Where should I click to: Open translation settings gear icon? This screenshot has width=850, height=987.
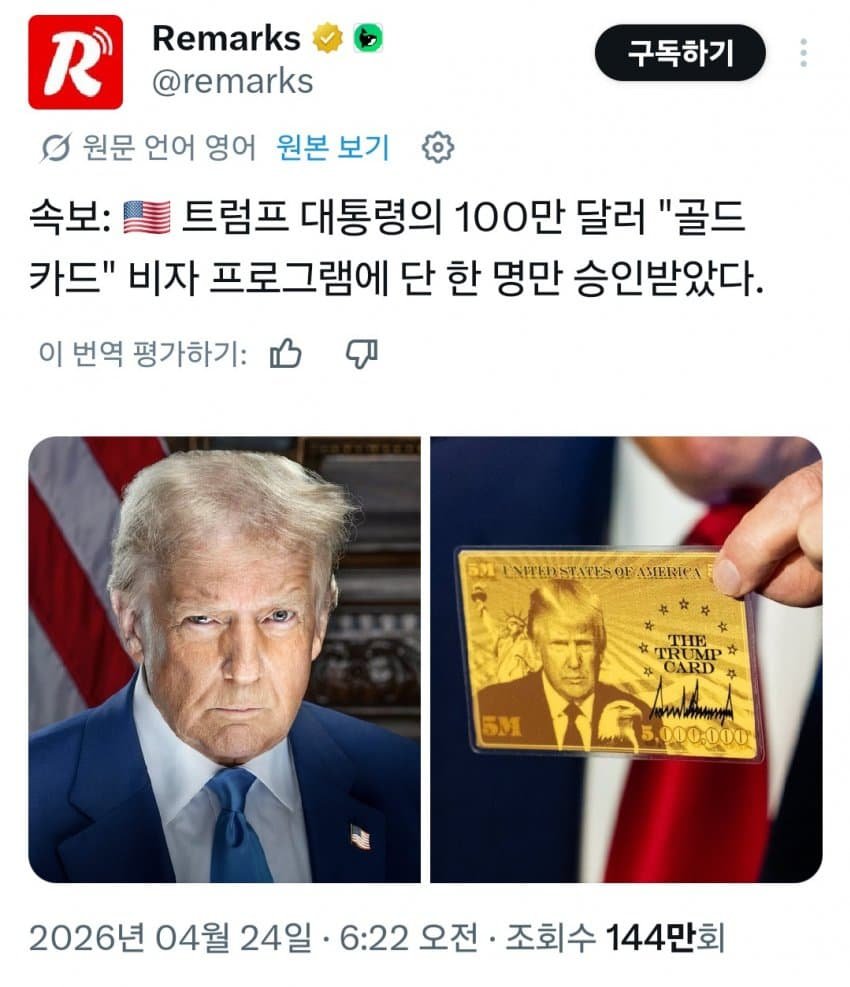coord(438,148)
